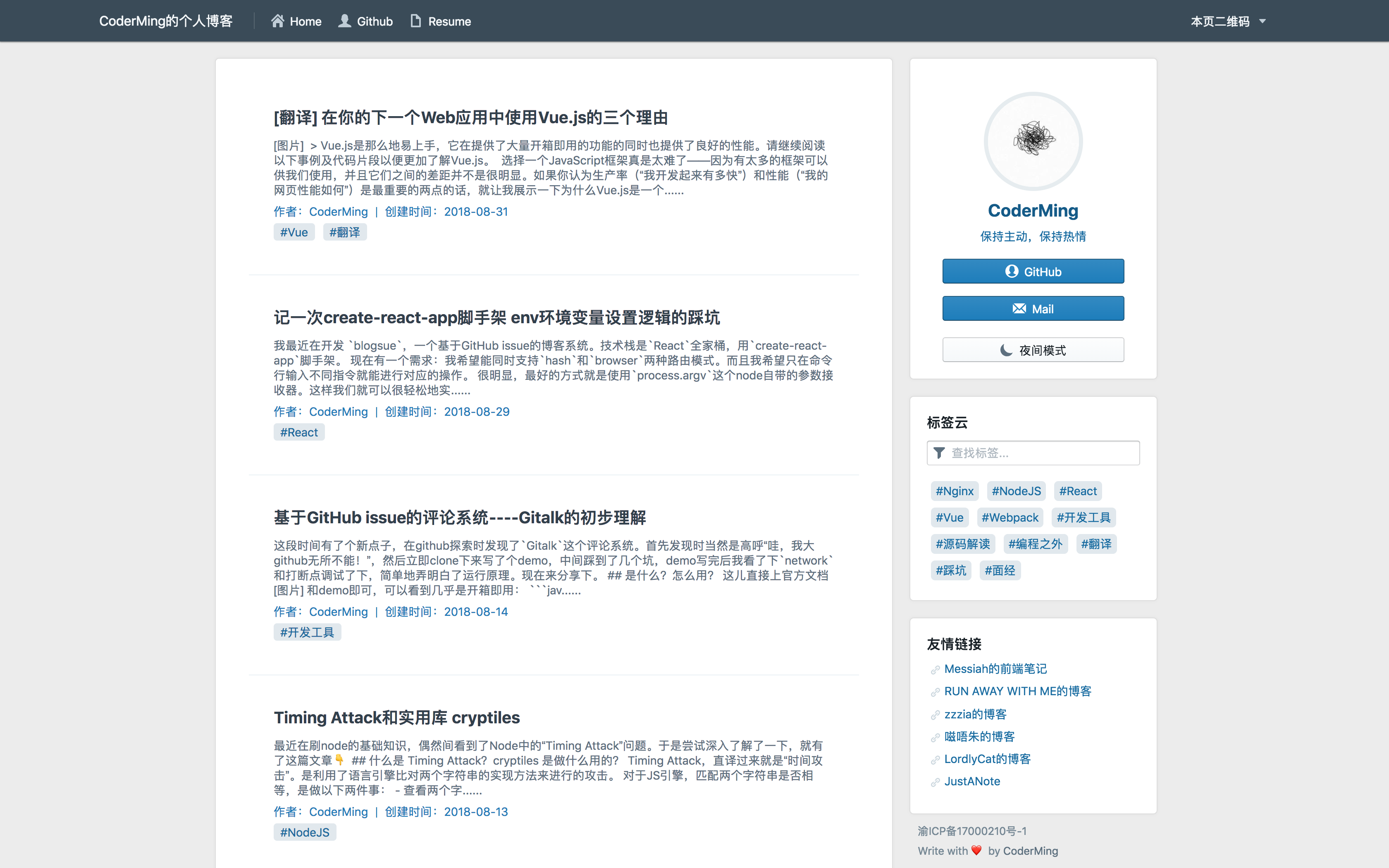Open the Timing Attack和实用库 cryptiles post
Screen dimensions: 1389x868
396,718
